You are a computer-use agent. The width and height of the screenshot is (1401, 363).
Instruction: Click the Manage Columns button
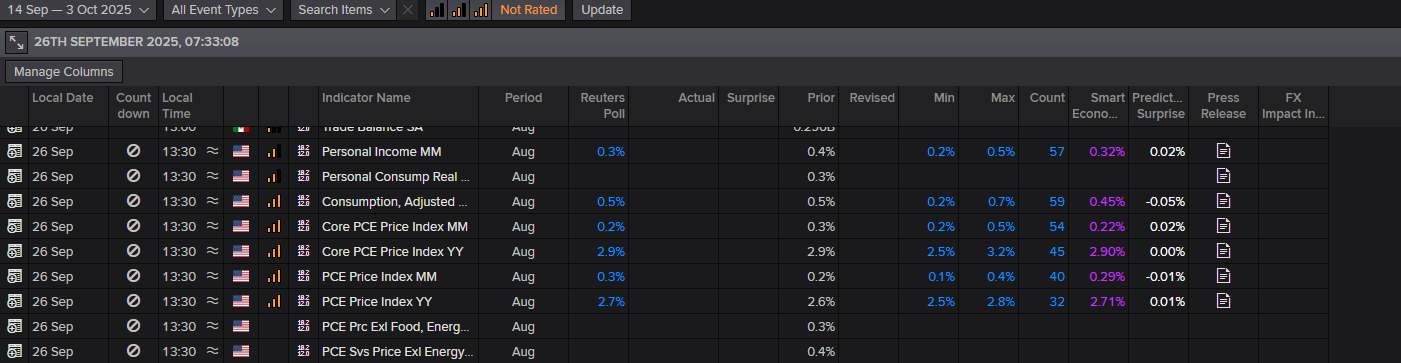click(65, 72)
